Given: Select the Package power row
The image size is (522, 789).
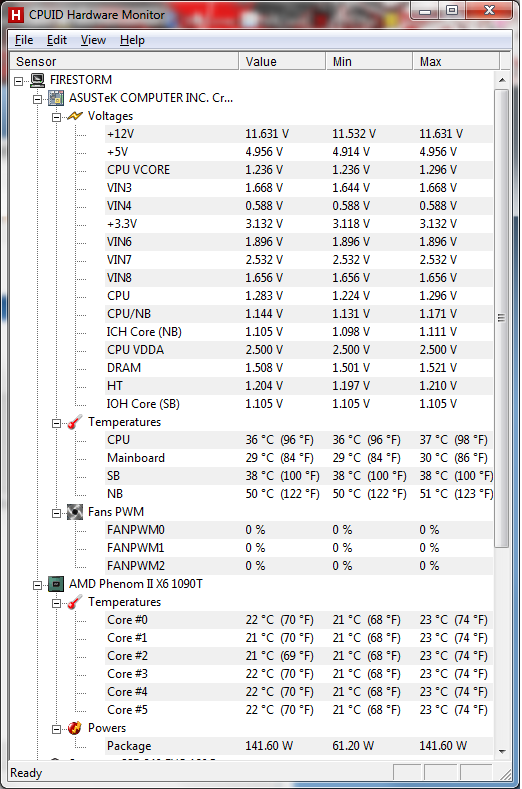Looking at the screenshot, I should [299, 746].
